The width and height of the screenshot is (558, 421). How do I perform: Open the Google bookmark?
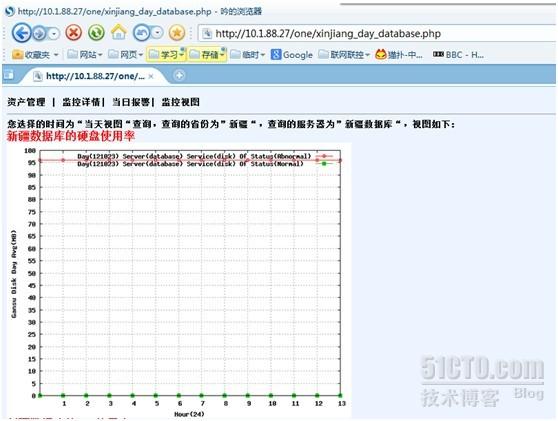pyautogui.click(x=292, y=55)
